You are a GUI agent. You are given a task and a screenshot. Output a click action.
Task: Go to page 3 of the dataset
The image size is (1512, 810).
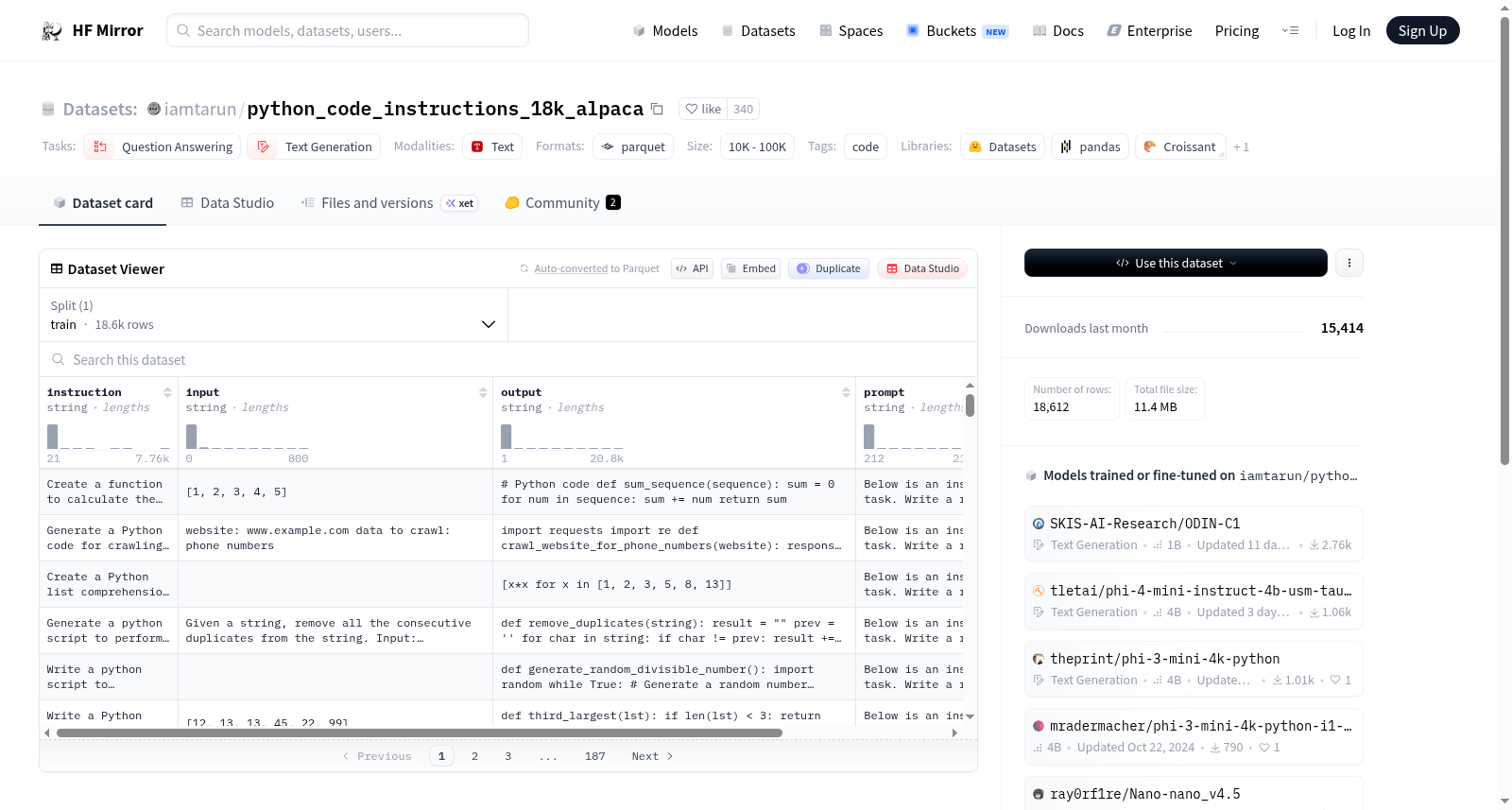point(507,756)
